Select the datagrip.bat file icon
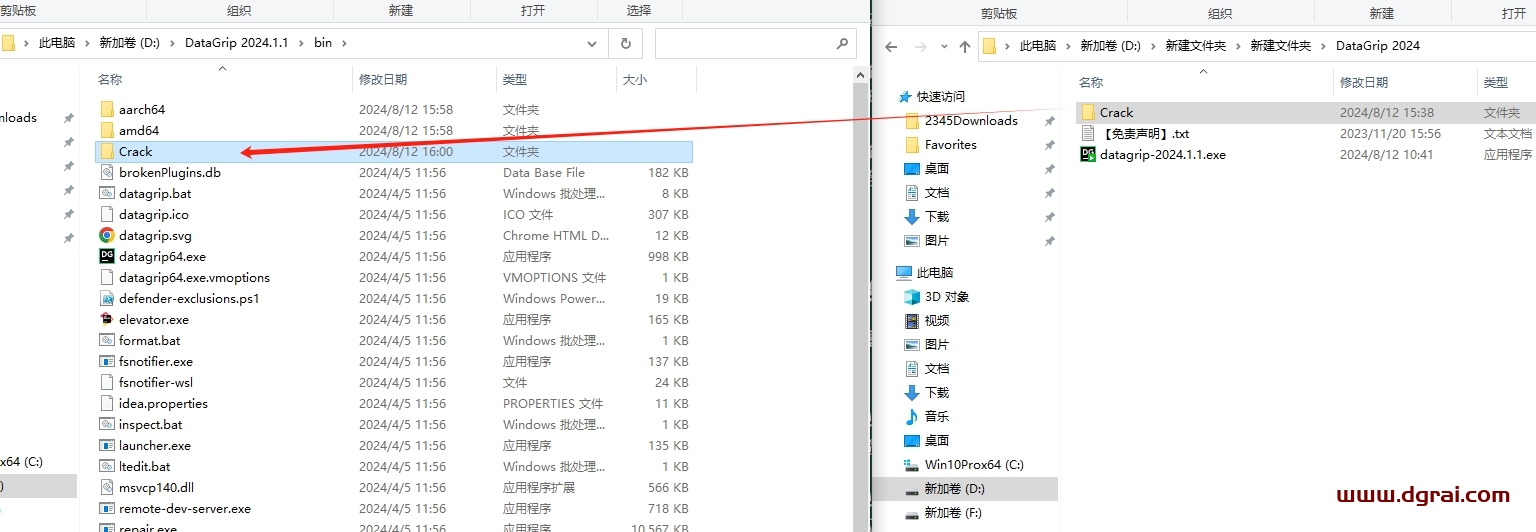The width and height of the screenshot is (1536, 532). (107, 193)
